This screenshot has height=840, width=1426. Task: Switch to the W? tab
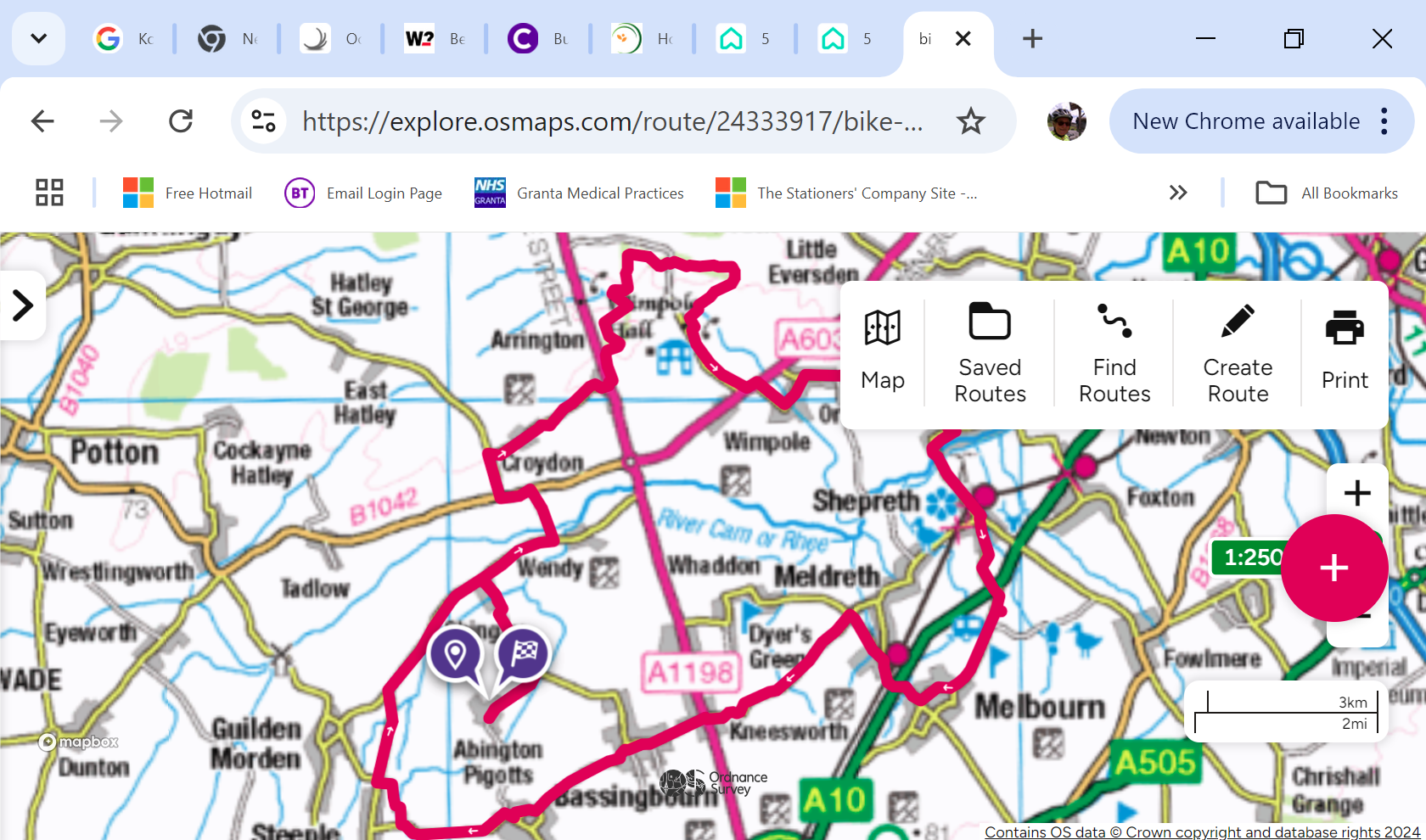[x=435, y=39]
